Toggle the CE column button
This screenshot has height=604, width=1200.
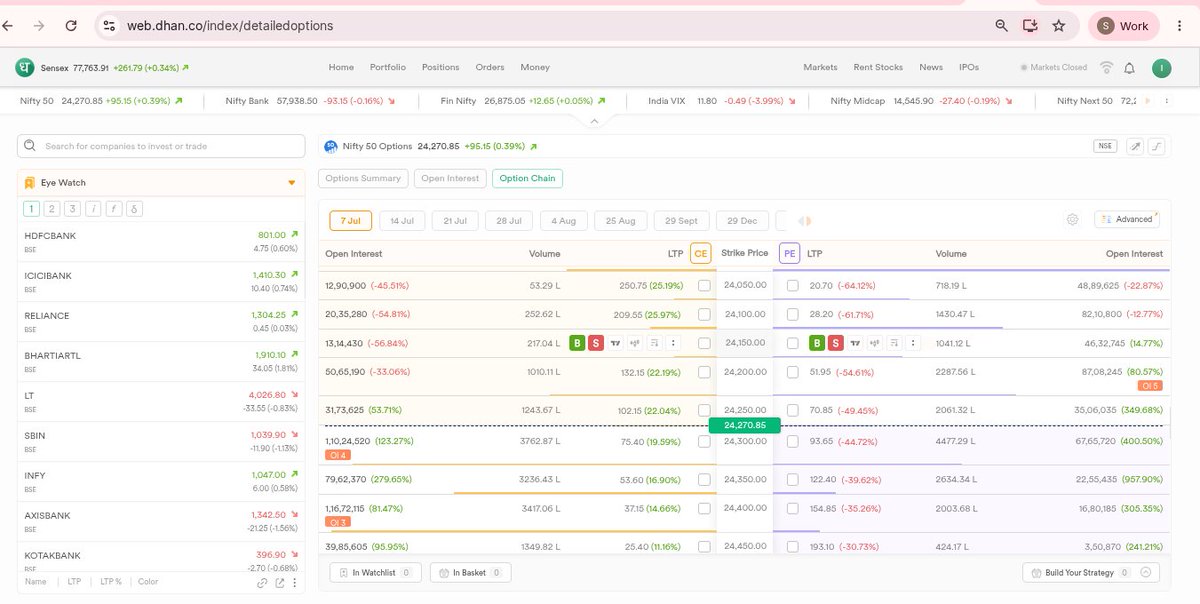tap(700, 254)
